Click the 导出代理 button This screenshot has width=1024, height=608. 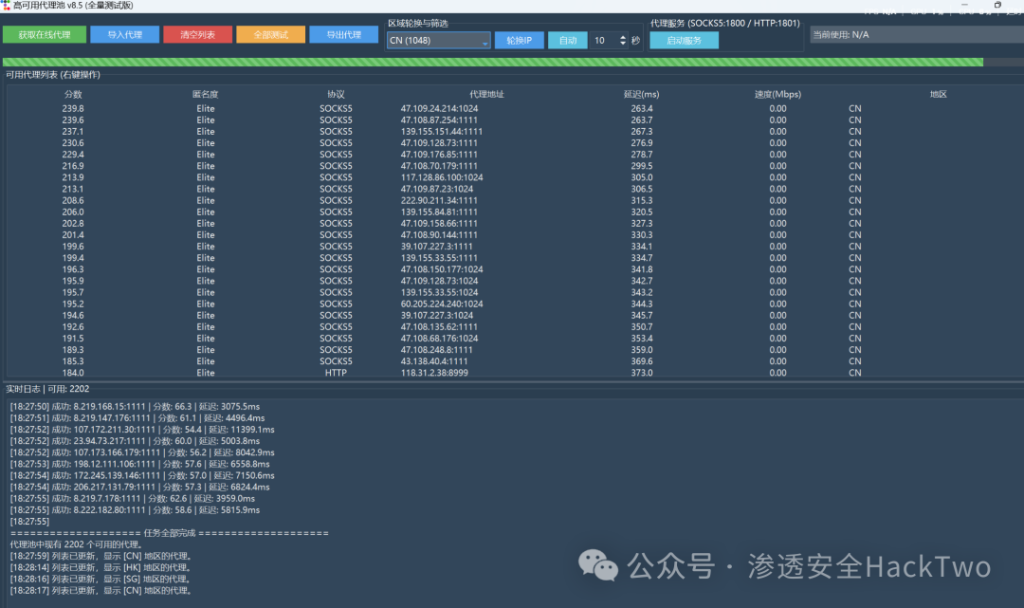click(336, 35)
